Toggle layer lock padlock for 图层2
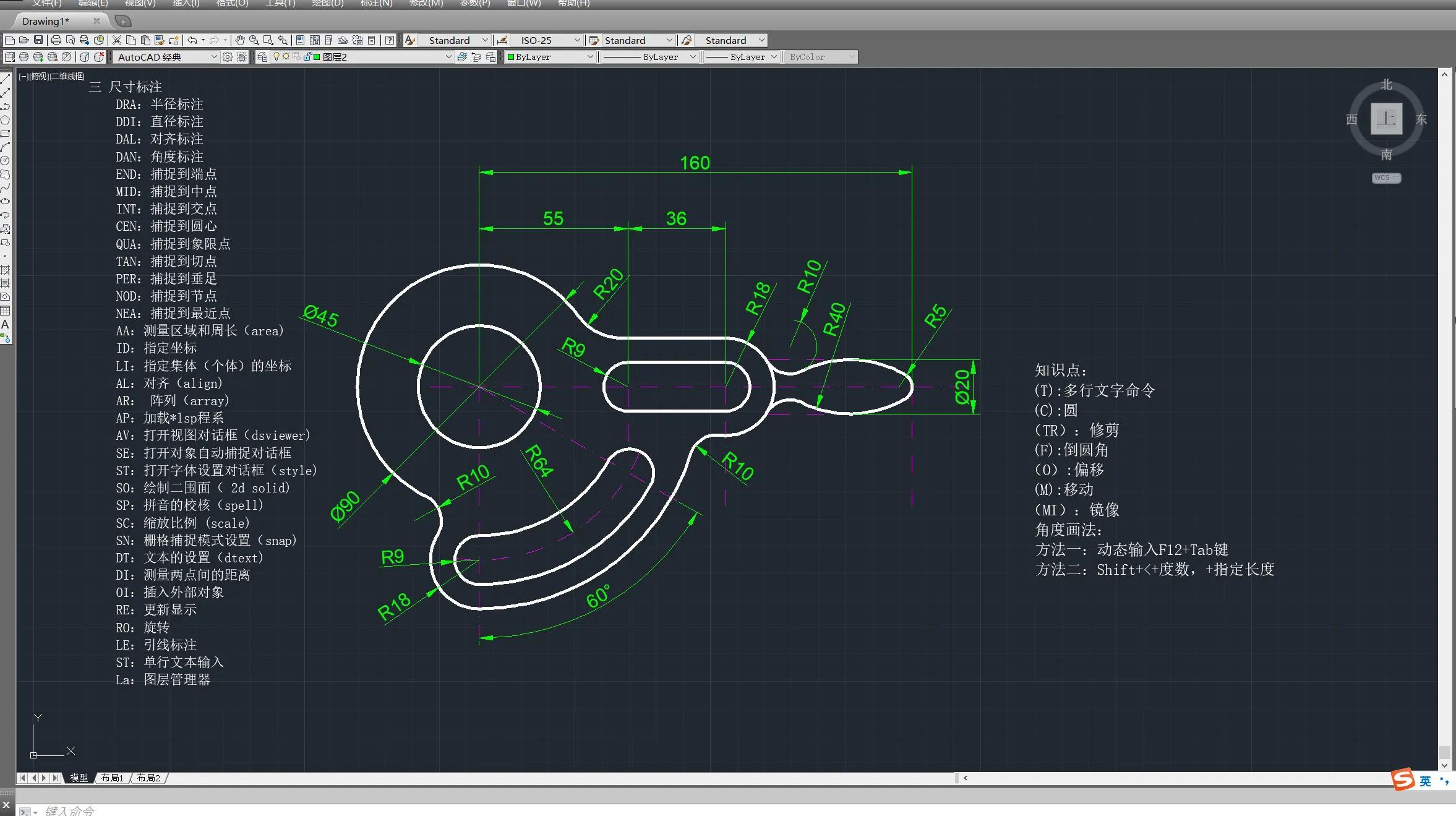 [307, 57]
